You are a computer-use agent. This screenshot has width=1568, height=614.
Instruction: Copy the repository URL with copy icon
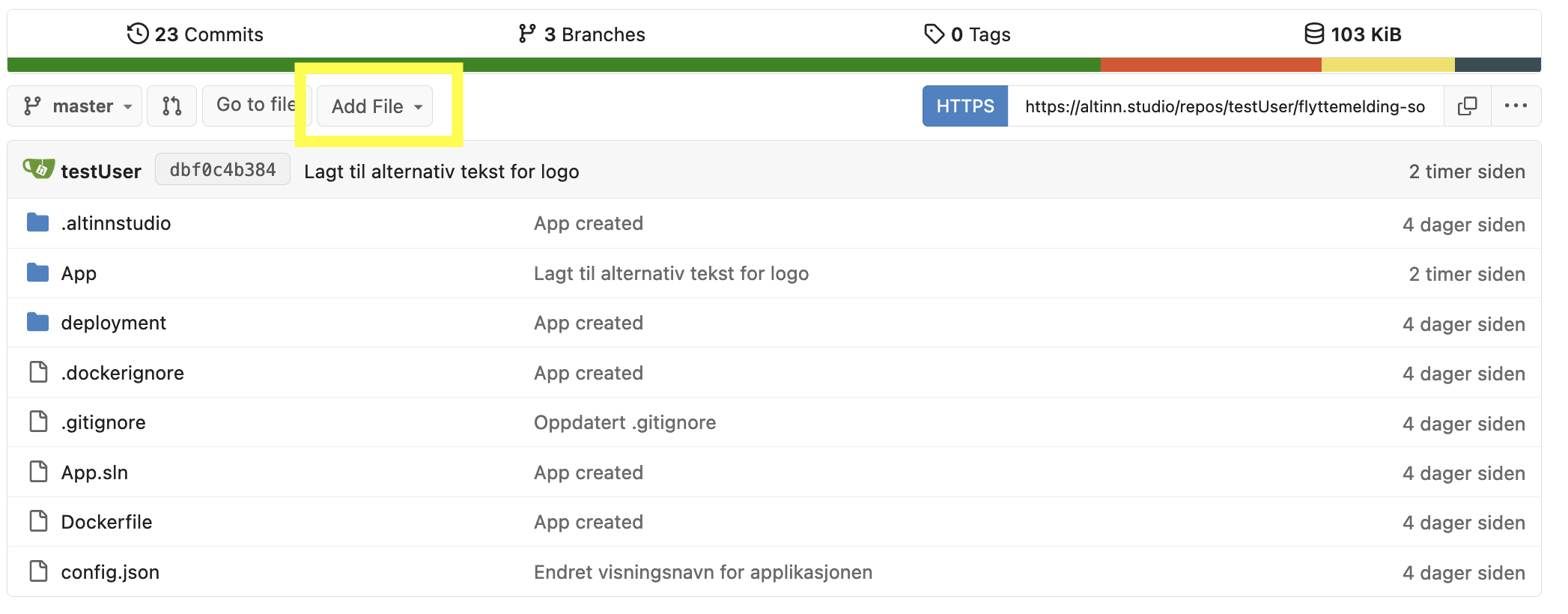pos(1467,106)
